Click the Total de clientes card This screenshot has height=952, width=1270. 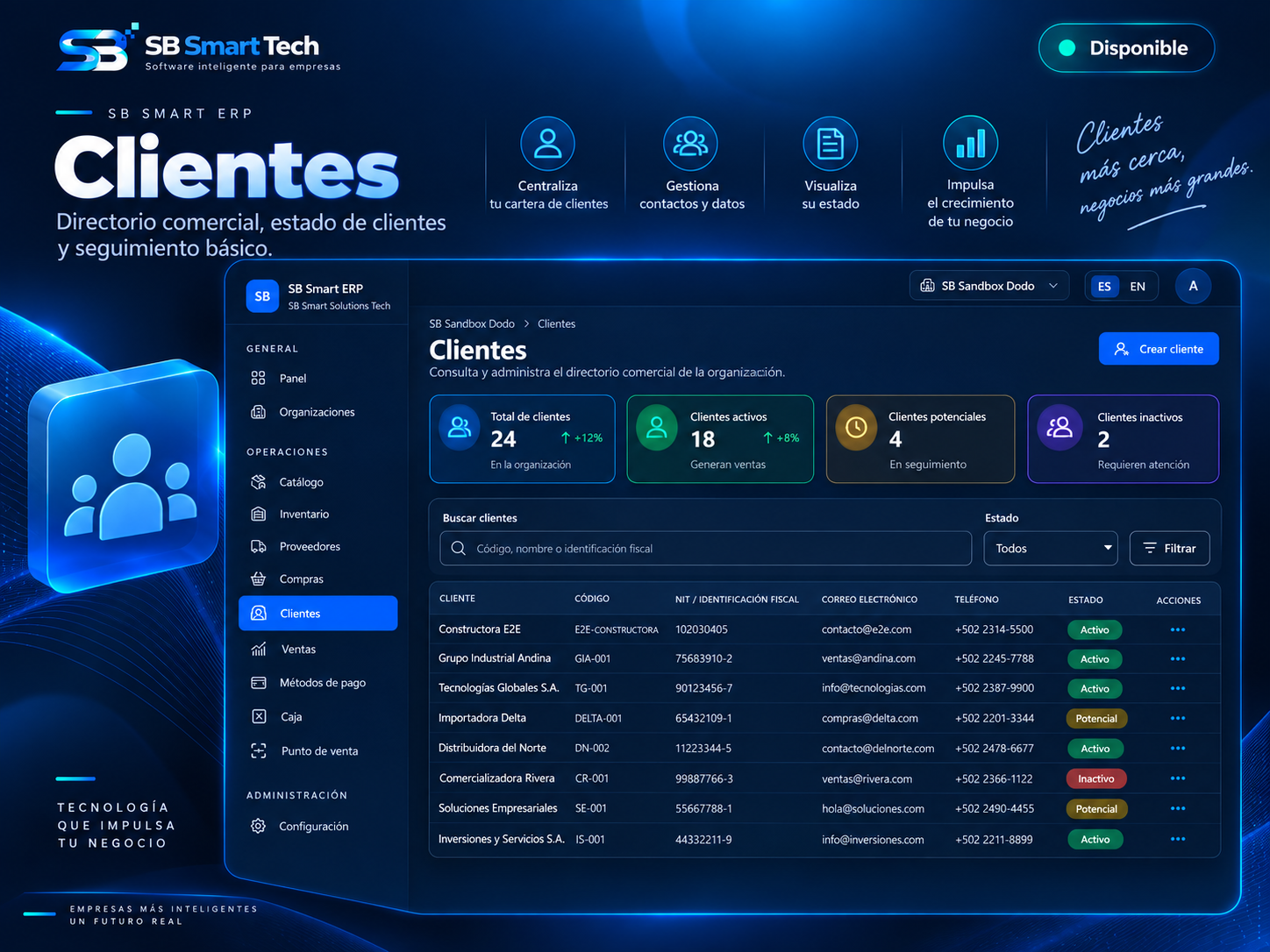pyautogui.click(x=522, y=439)
